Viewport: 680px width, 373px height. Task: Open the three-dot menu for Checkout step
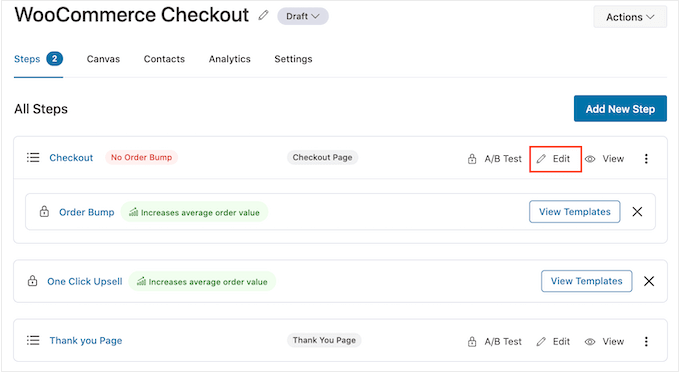(x=646, y=159)
